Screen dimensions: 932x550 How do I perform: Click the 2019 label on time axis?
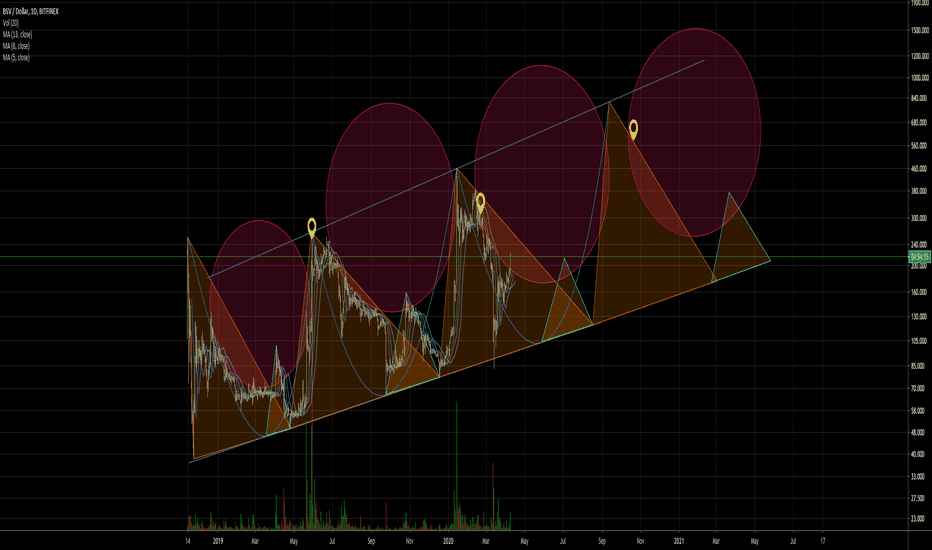[x=218, y=542]
